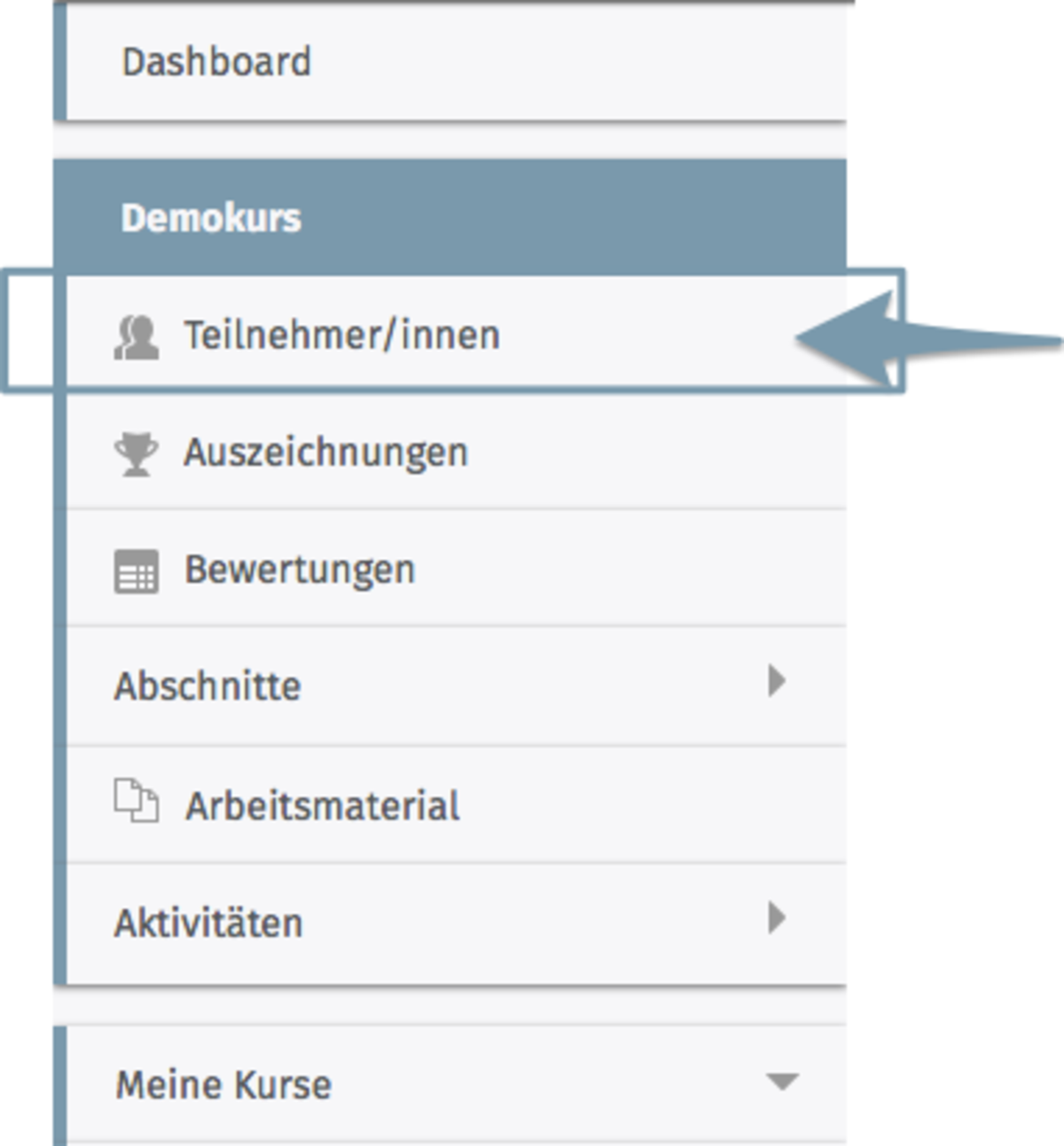Go to the Dashboard menu item

[x=216, y=62]
